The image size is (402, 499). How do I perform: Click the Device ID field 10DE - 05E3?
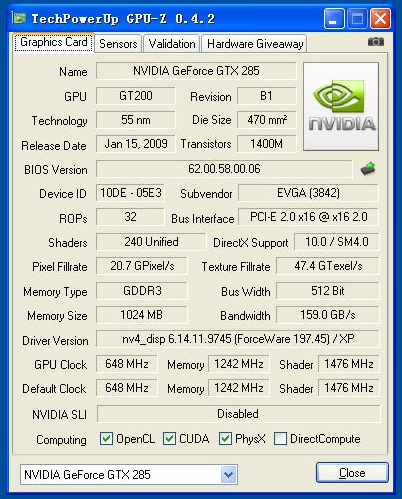click(131, 193)
